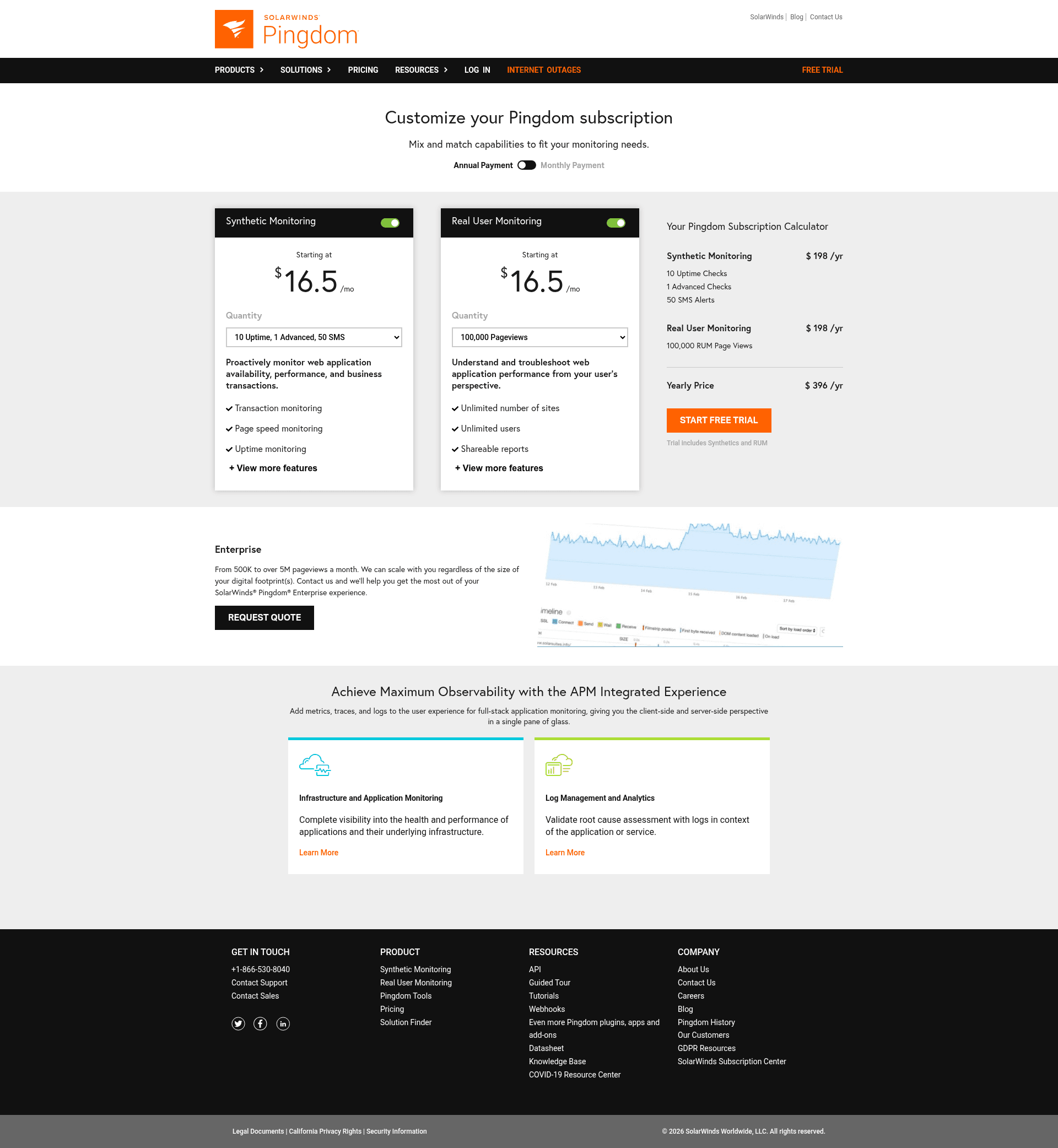Open Contact Sales in footer
Screen dimensions: 1058x1148
[x=255, y=996]
